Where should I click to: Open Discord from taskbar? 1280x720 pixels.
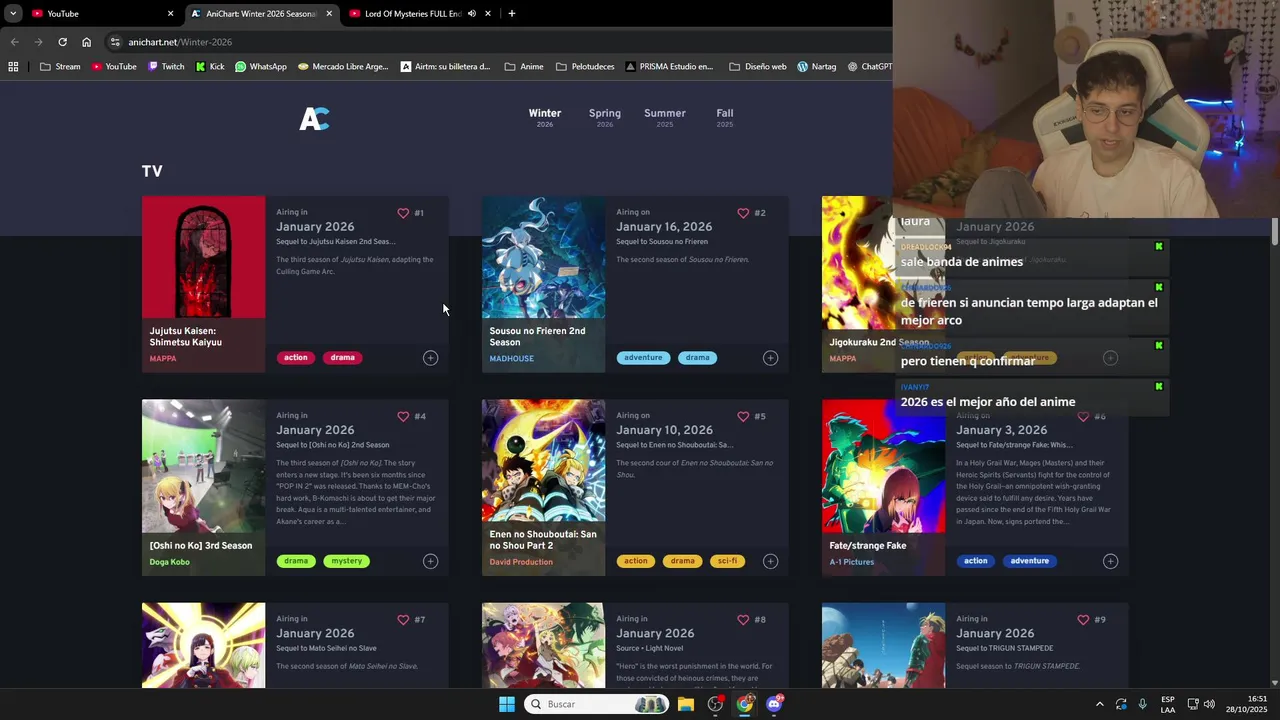774,704
